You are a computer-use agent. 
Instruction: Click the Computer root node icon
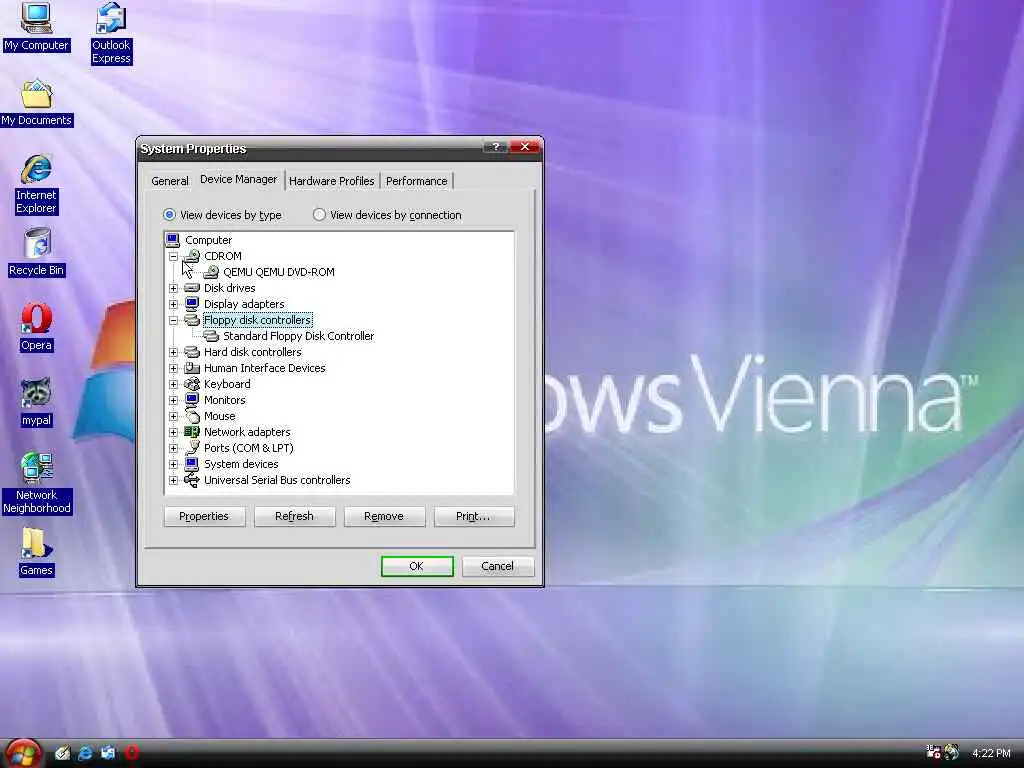click(x=172, y=240)
